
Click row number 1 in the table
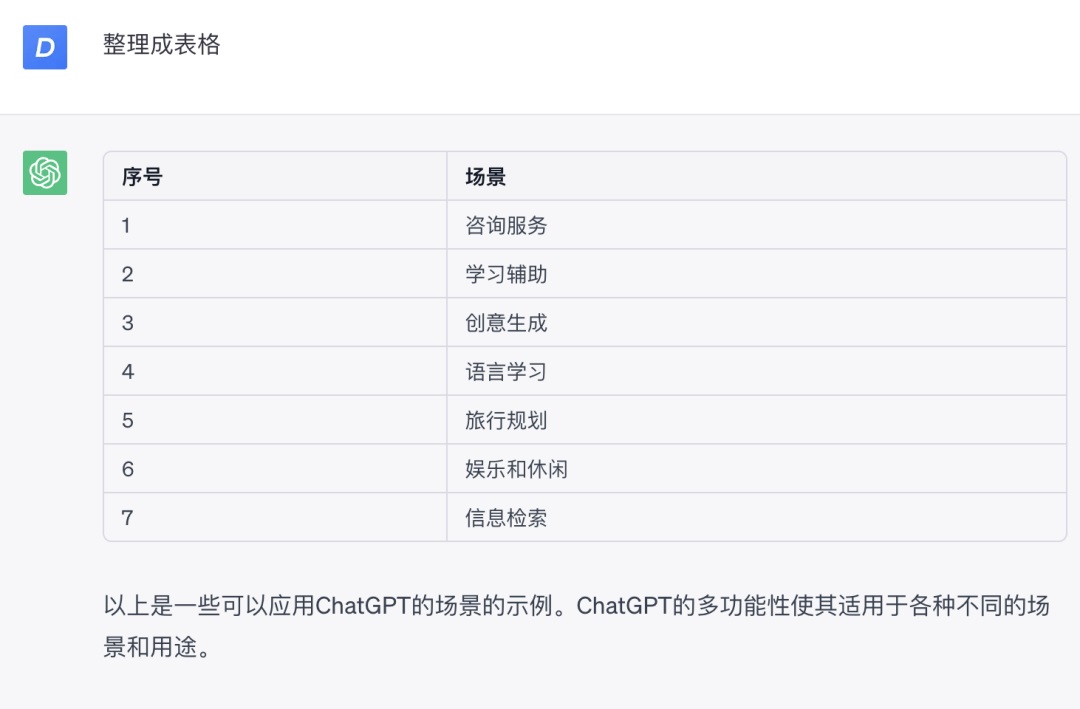coord(126,226)
